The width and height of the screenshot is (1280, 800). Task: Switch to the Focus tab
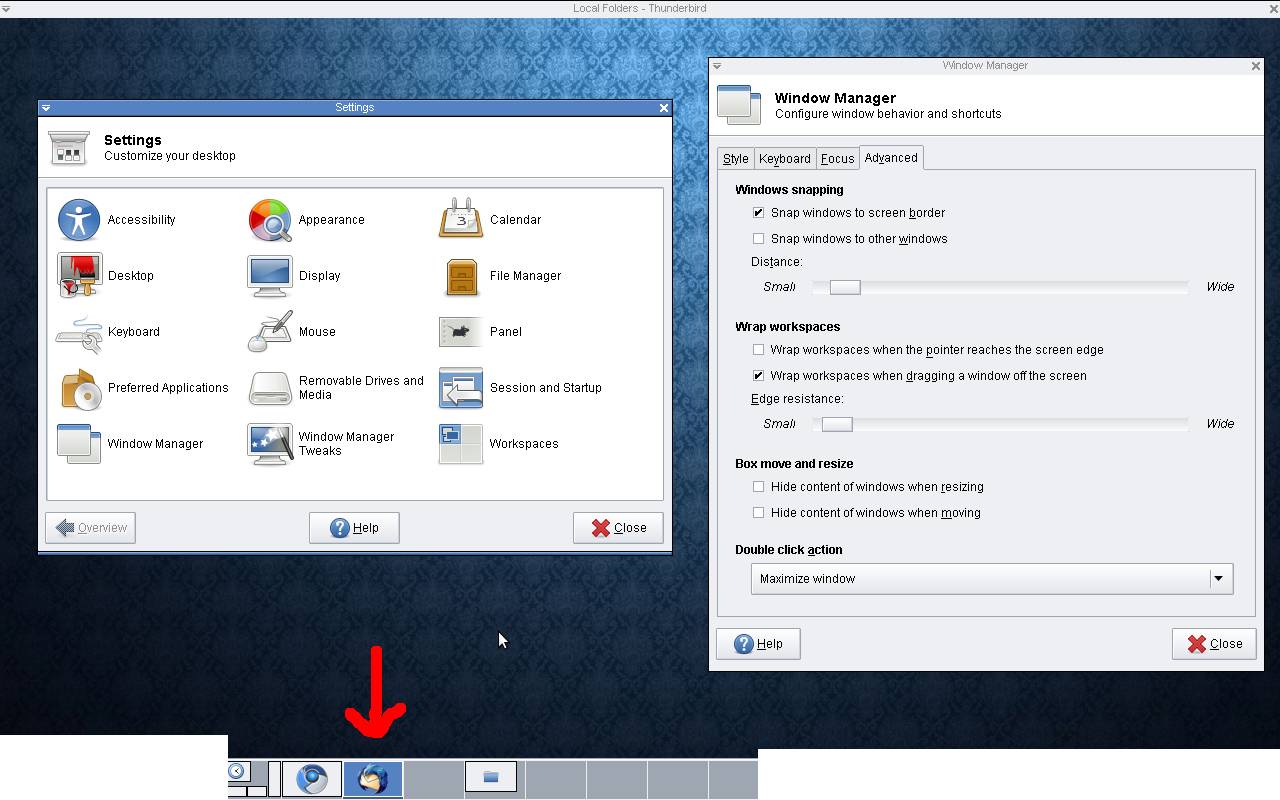[837, 159]
